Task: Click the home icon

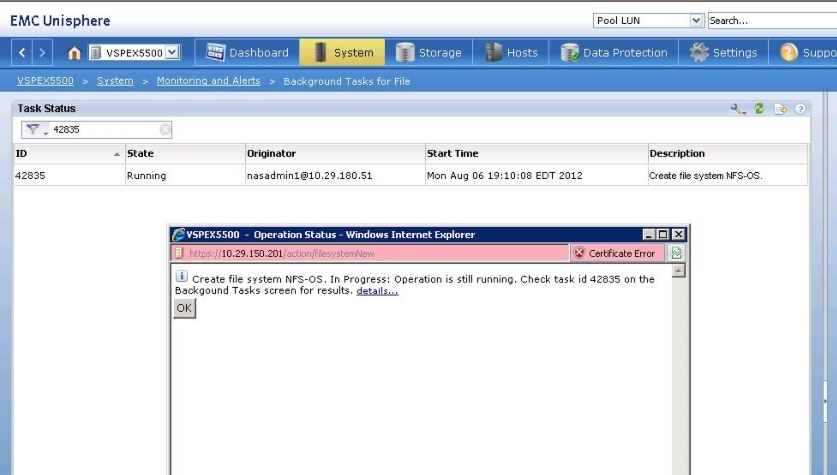Action: [x=74, y=53]
